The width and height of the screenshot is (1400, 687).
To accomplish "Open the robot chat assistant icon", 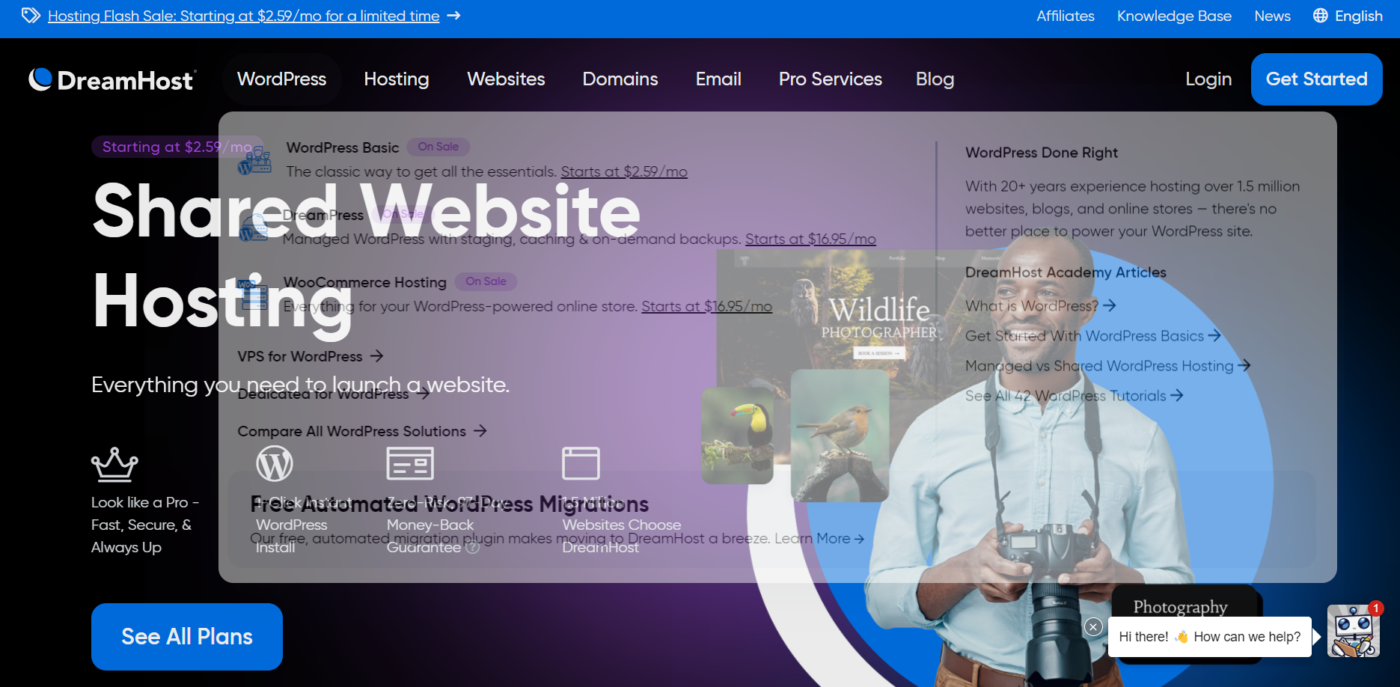I will coord(1353,631).
